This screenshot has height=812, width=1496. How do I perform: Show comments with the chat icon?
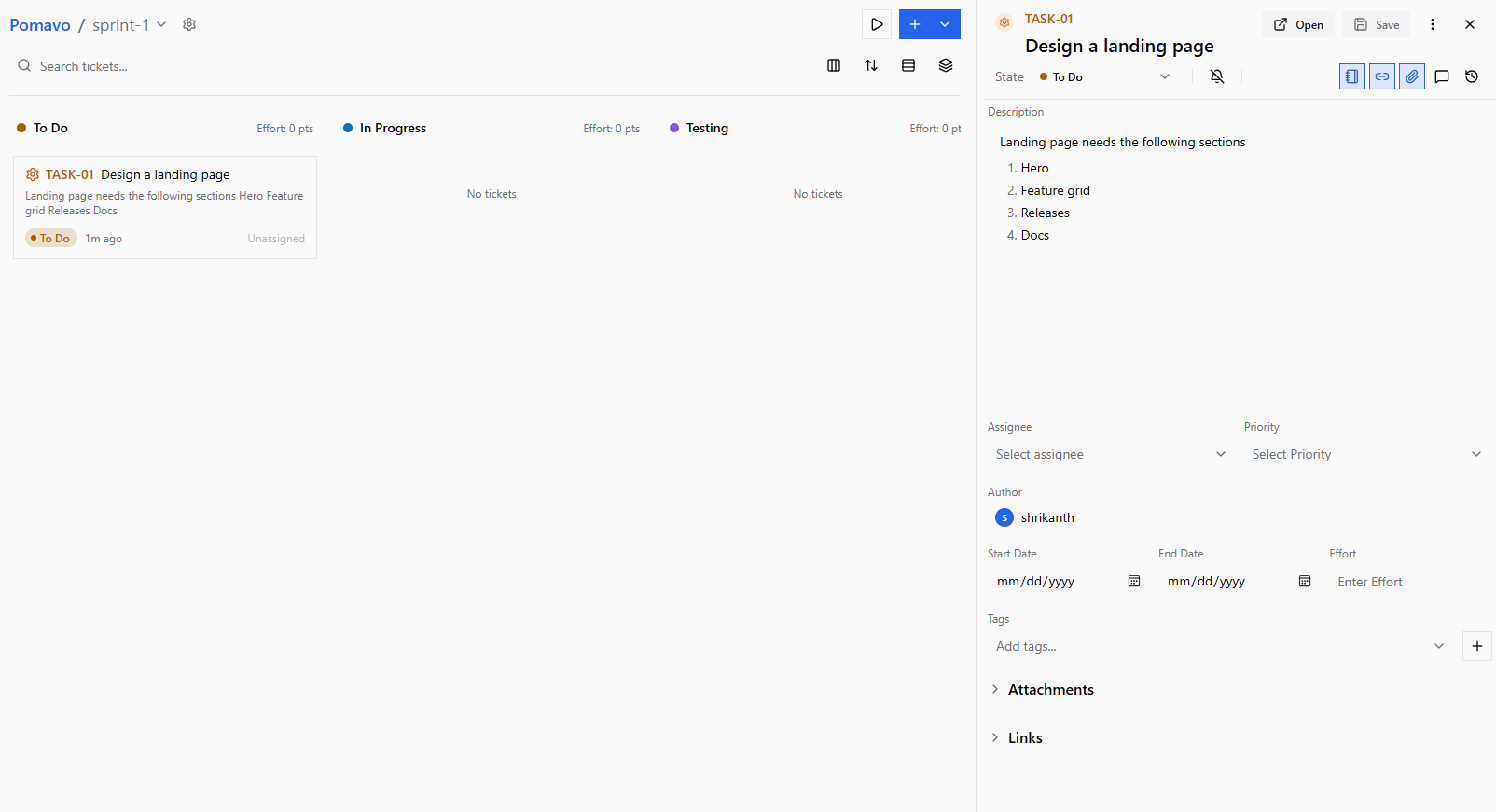tap(1442, 76)
